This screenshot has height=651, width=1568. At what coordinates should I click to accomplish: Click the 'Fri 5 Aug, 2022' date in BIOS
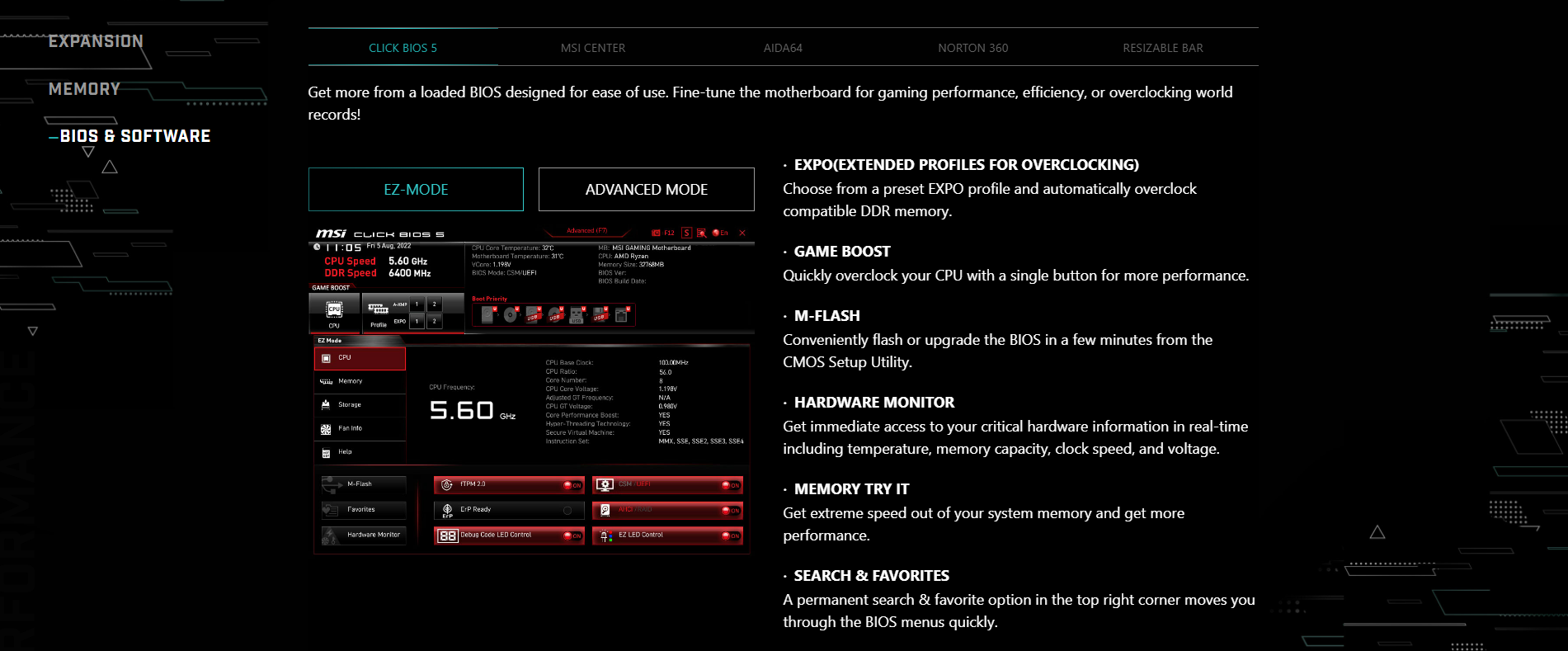coord(388,246)
